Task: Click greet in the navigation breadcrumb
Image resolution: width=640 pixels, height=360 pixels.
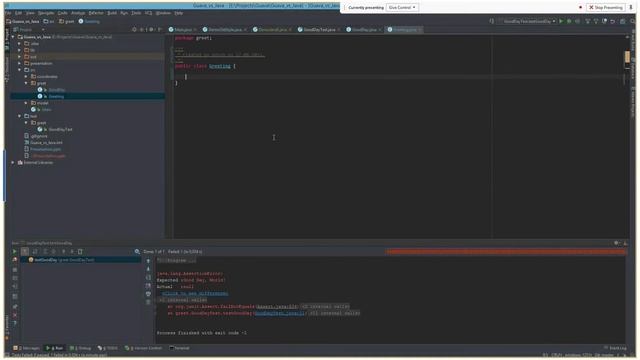Action: tap(67, 21)
